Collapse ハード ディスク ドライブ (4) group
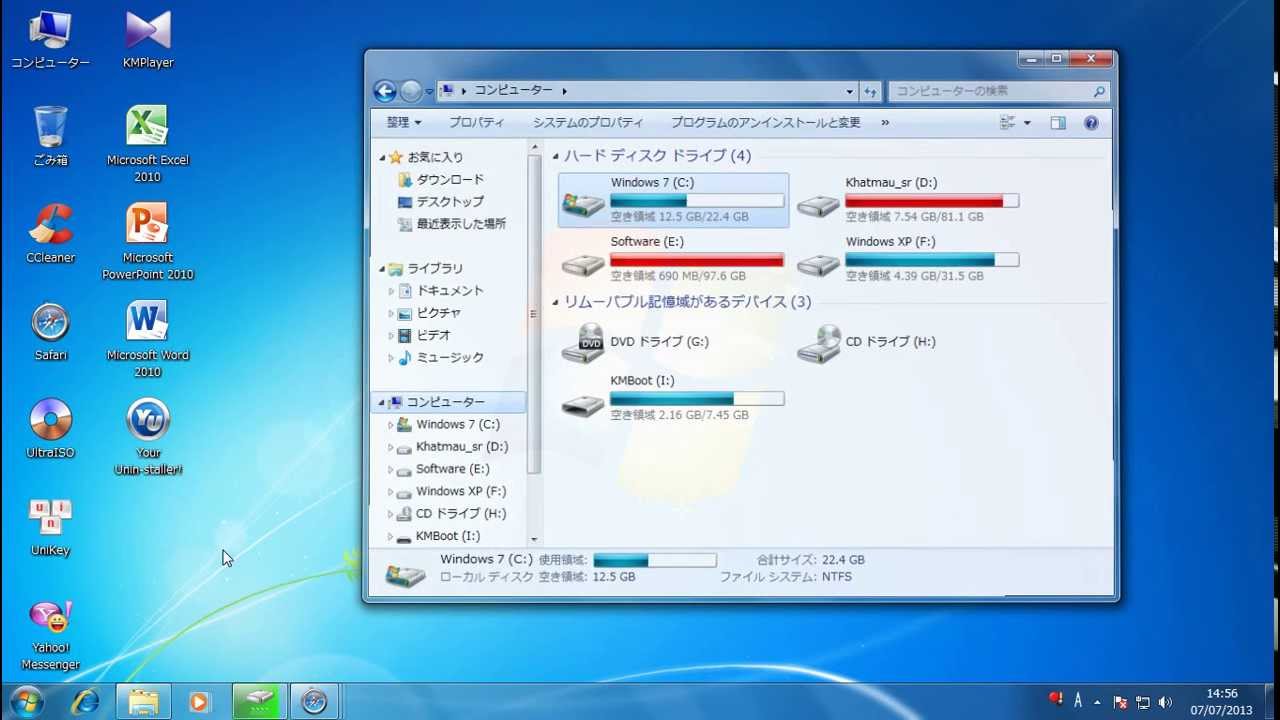 [556, 157]
